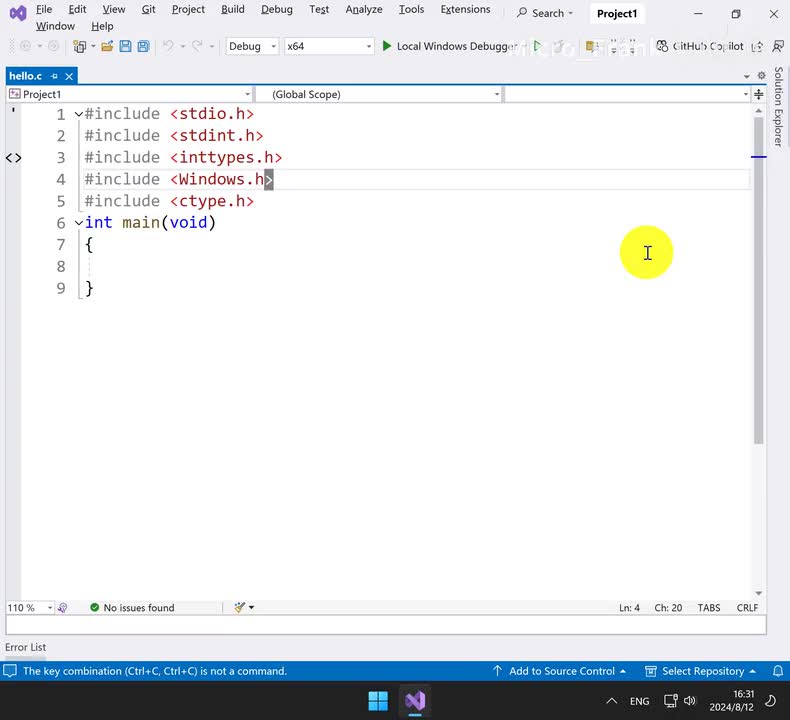Click the TABS indent setting
Screen dimensions: 790x720
click(709, 608)
